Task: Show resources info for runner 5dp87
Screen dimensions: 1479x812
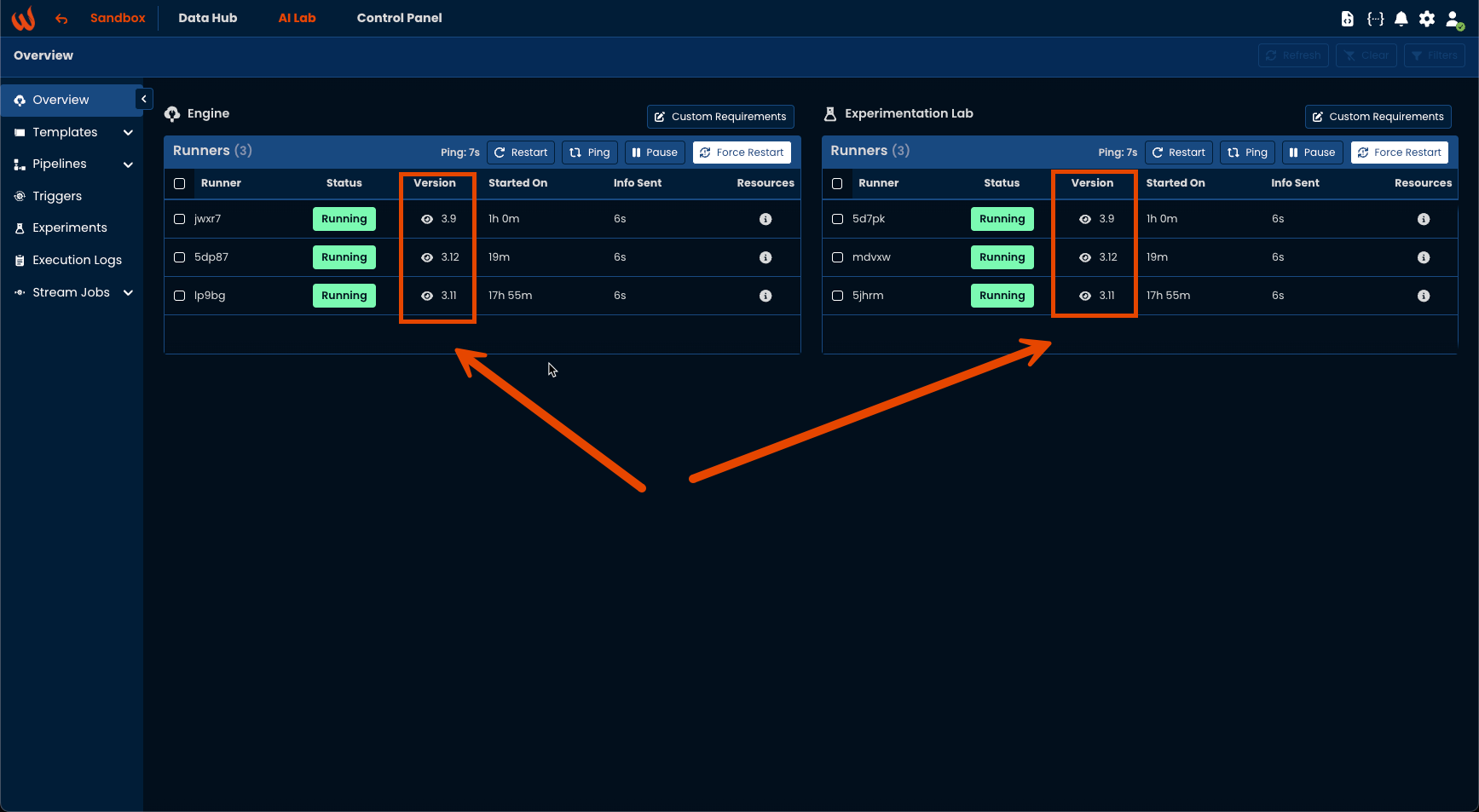Action: 765,257
